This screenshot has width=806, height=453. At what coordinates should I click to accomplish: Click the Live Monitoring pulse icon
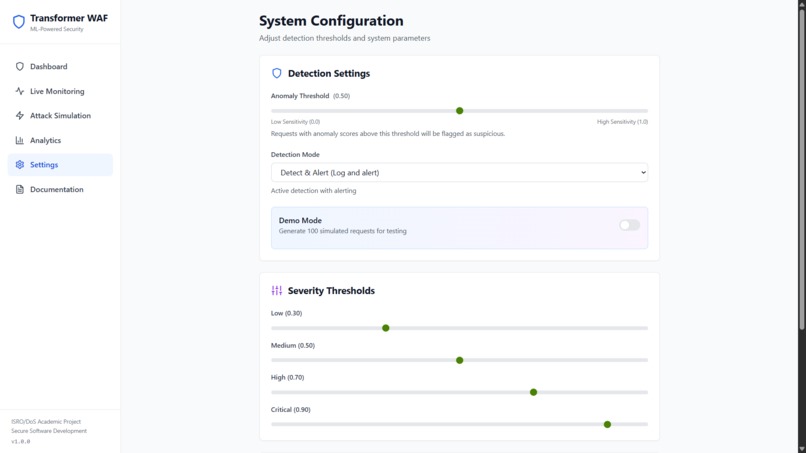20,91
